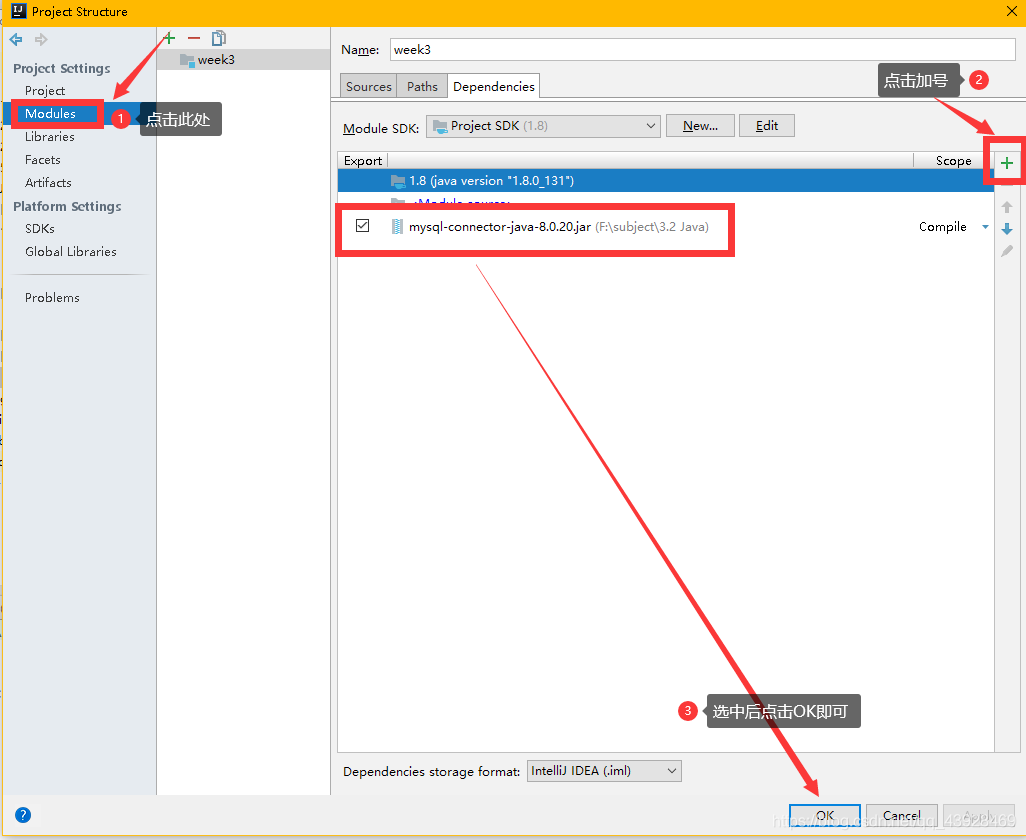Image resolution: width=1026 pixels, height=840 pixels.
Task: Open help with the question mark icon
Action: pos(23,815)
